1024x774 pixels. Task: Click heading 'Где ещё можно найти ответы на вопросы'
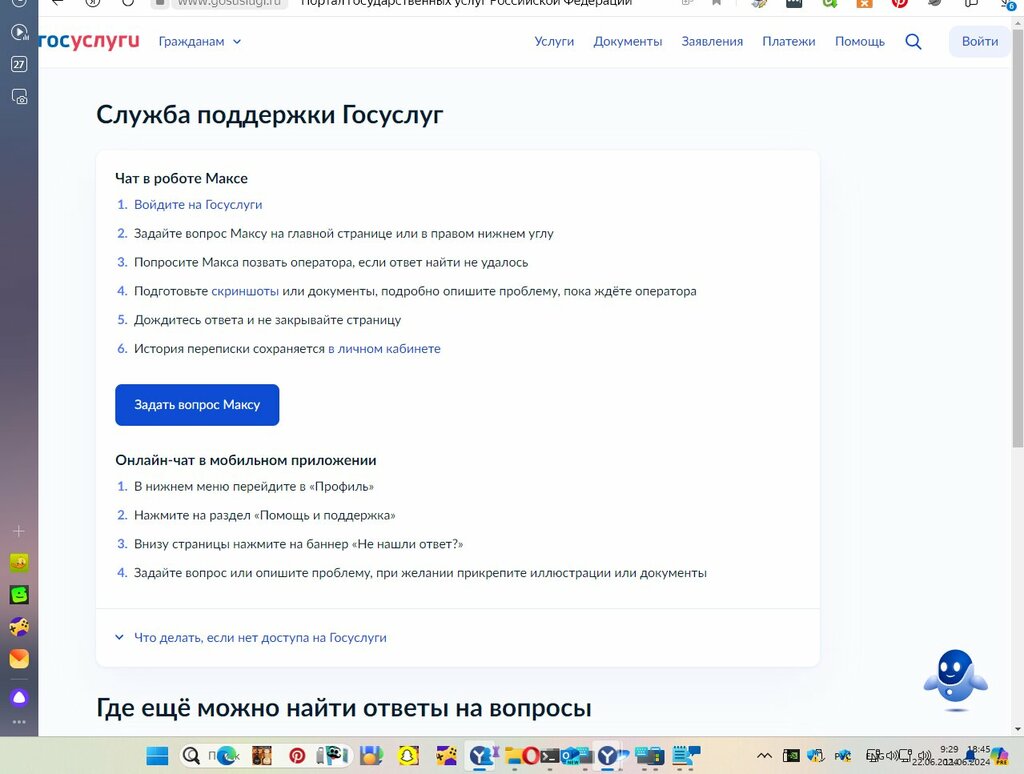point(344,708)
